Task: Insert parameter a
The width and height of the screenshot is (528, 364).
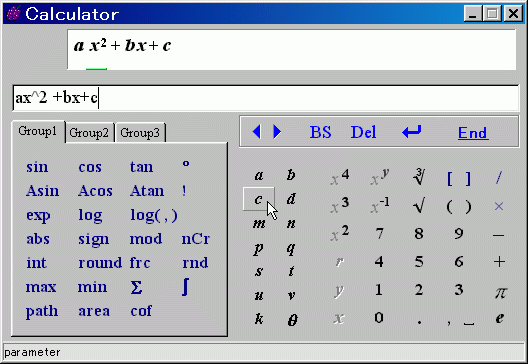Action: coord(259,175)
